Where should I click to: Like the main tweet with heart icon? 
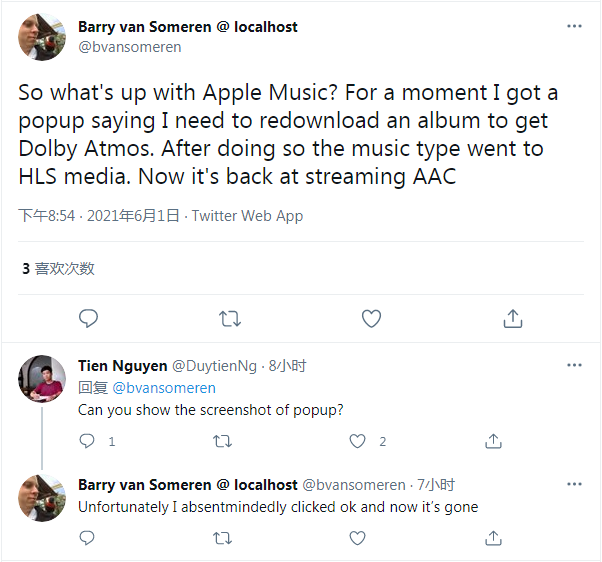tap(371, 319)
